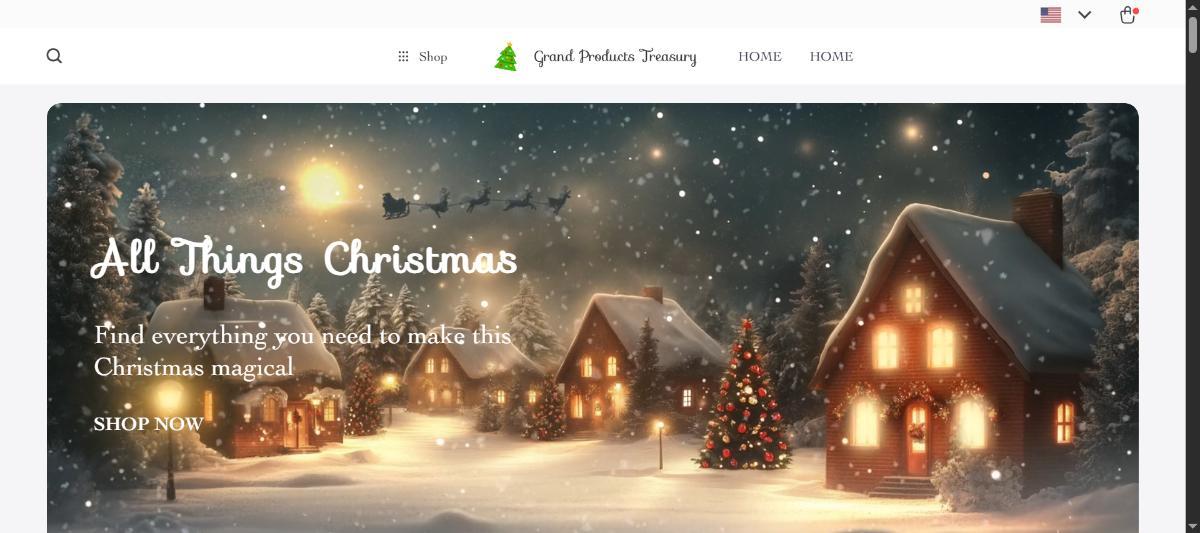Click the Santa sleigh silhouette in banner

[476, 201]
